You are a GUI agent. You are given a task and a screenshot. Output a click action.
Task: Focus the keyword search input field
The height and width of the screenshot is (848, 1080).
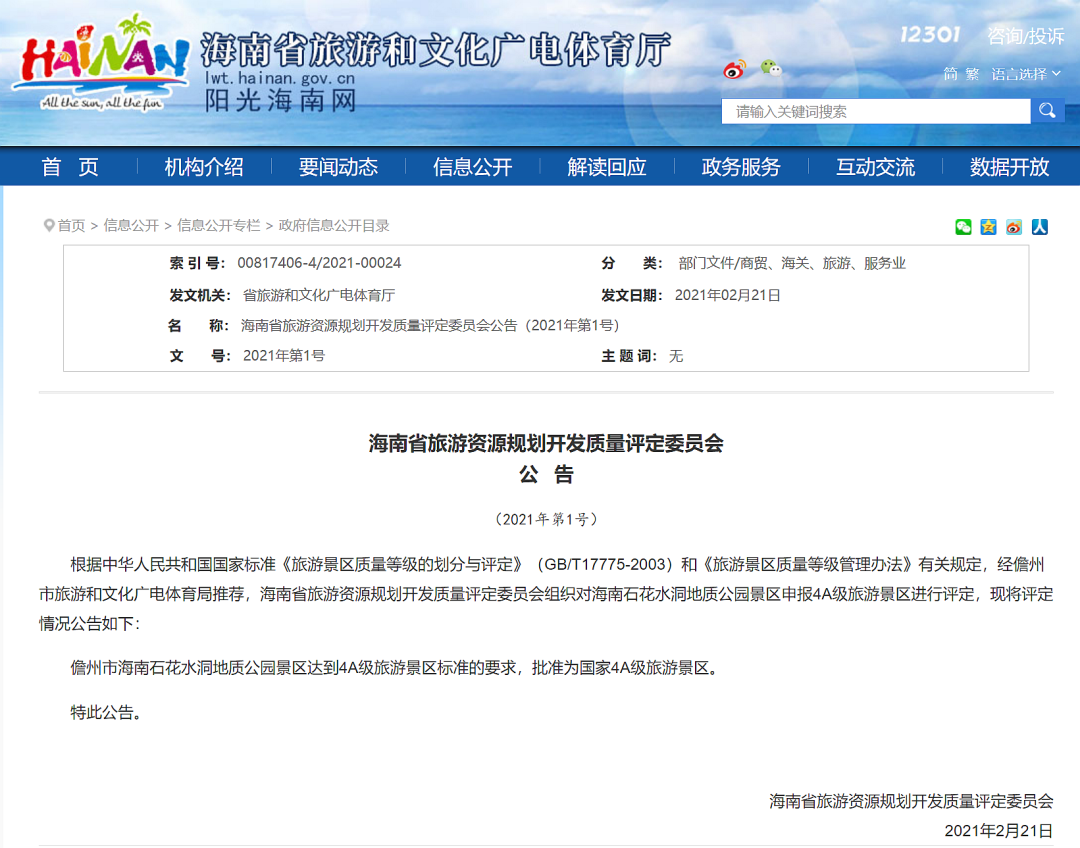tap(875, 111)
